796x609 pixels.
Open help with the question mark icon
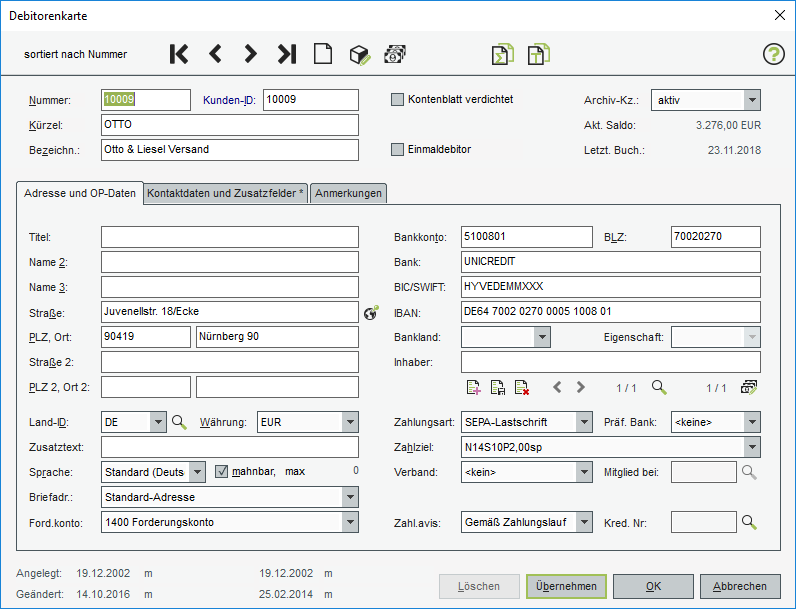pos(774,54)
